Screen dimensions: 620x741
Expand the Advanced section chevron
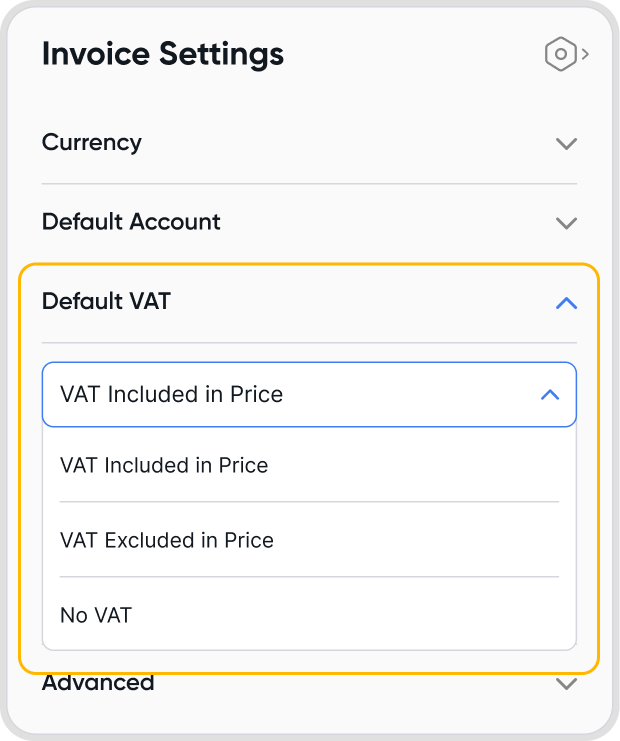tap(566, 685)
